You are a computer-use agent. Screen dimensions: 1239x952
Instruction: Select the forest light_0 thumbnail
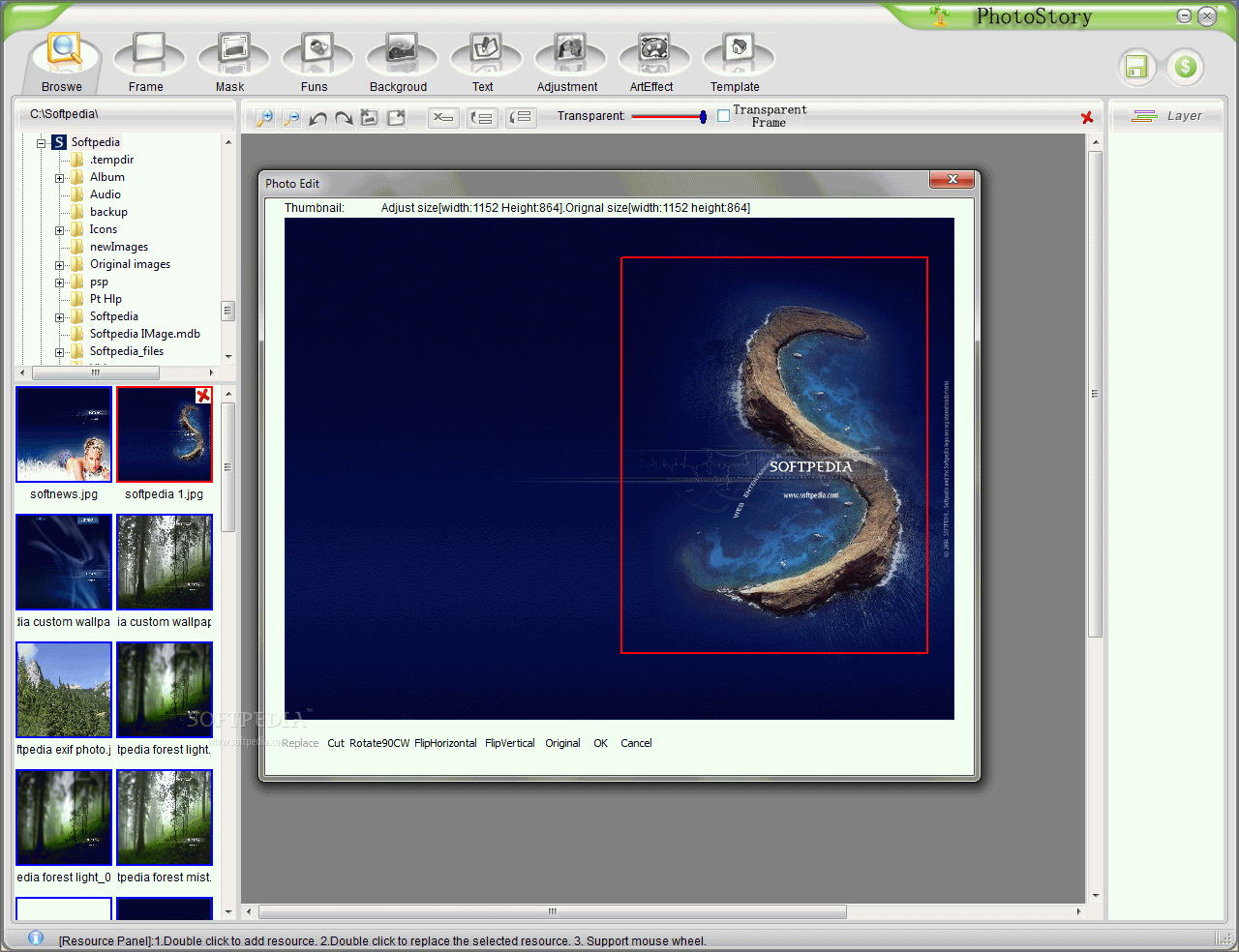pos(64,818)
